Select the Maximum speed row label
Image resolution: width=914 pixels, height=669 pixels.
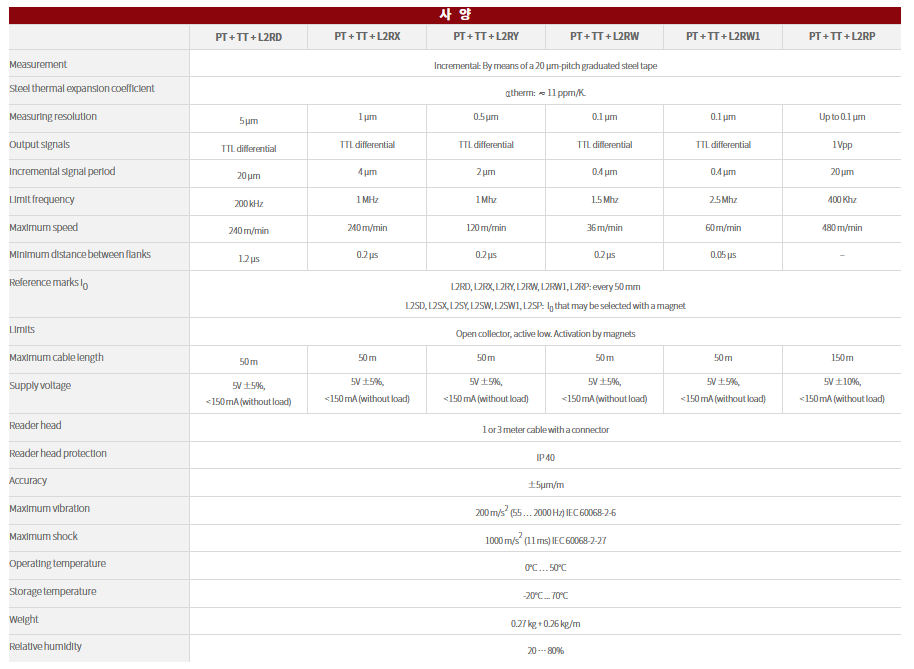43,227
